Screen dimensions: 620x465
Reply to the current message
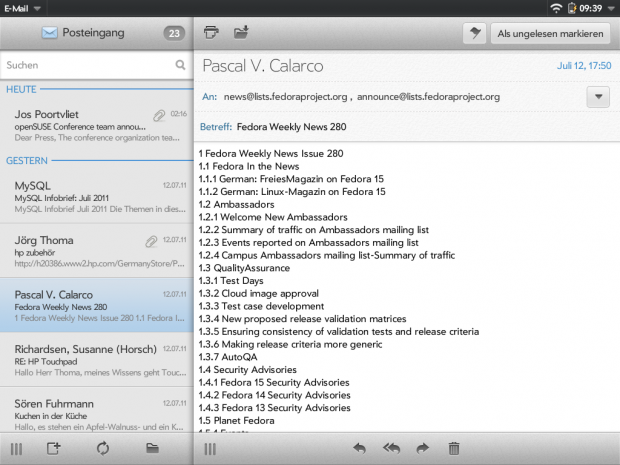(x=360, y=449)
